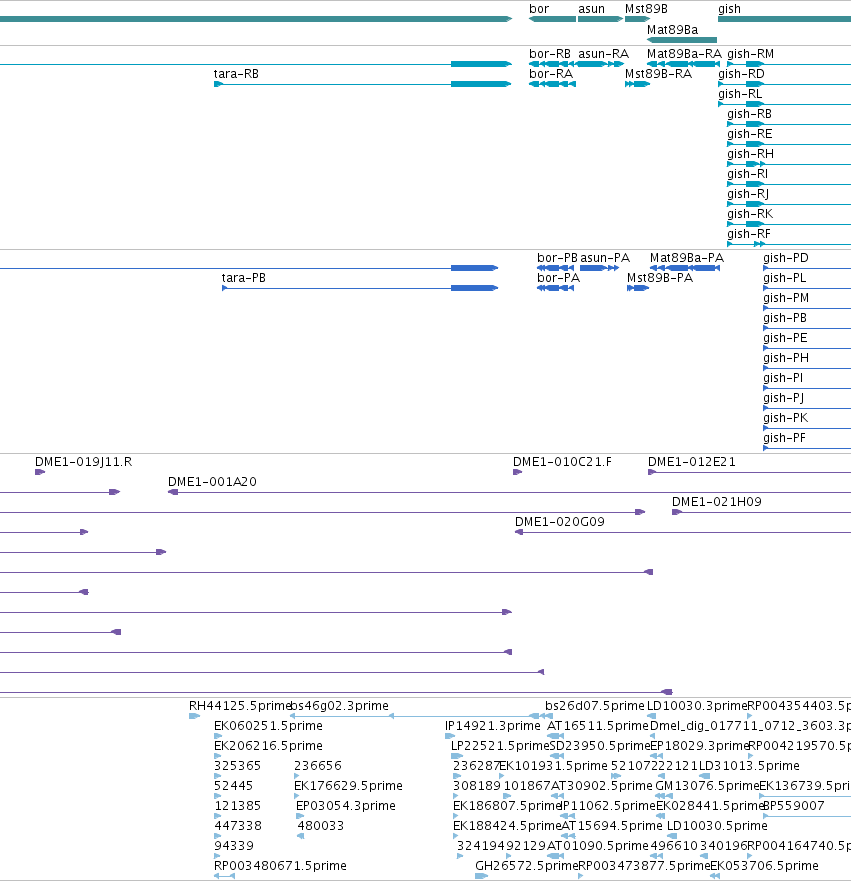Click the asun gene feature
Image resolution: width=851 pixels, height=881 pixels.
pos(600,19)
